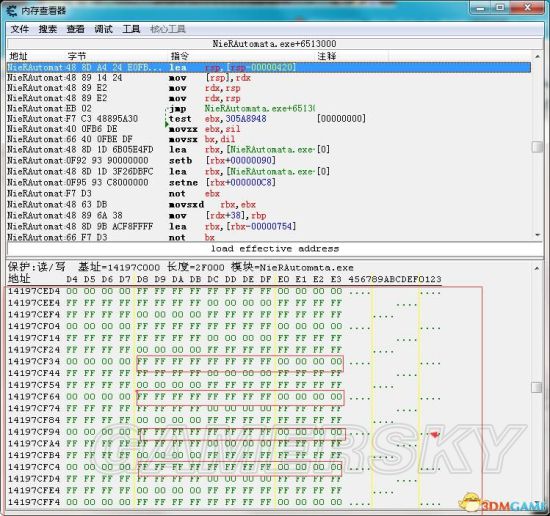Click the disassembler scrollbar thumb
The width and height of the screenshot is (550, 516).
point(537,147)
